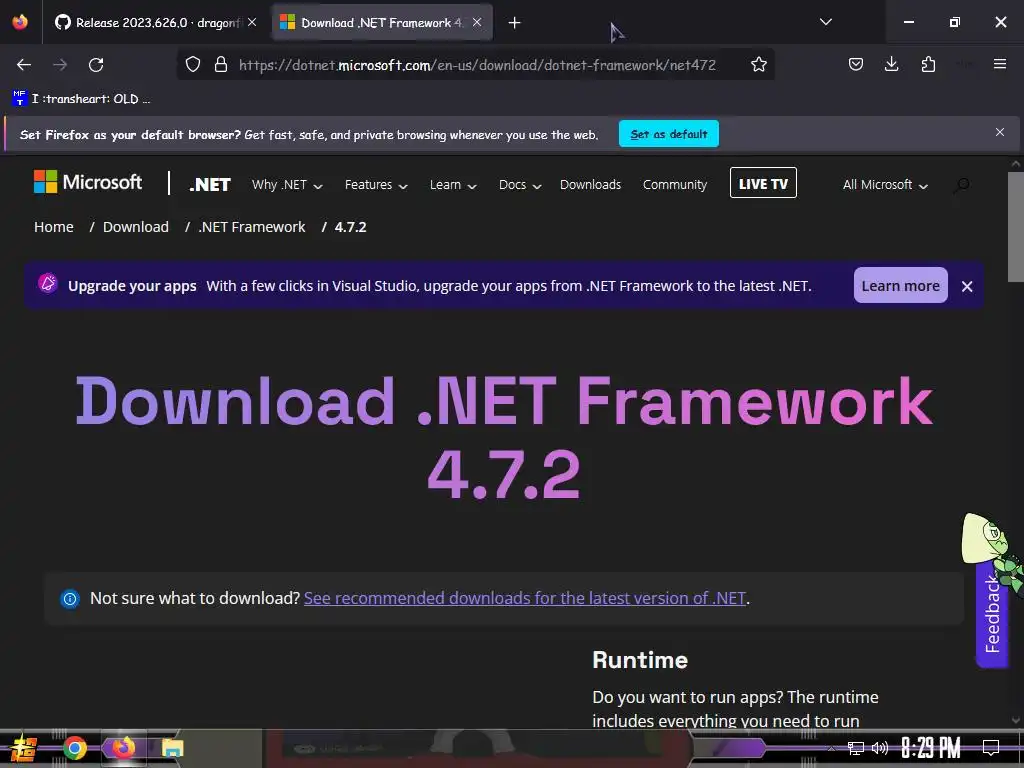Screen dimensions: 1024x768
Task: Open the extensions puzzle icon
Action: pyautogui.click(x=928, y=64)
